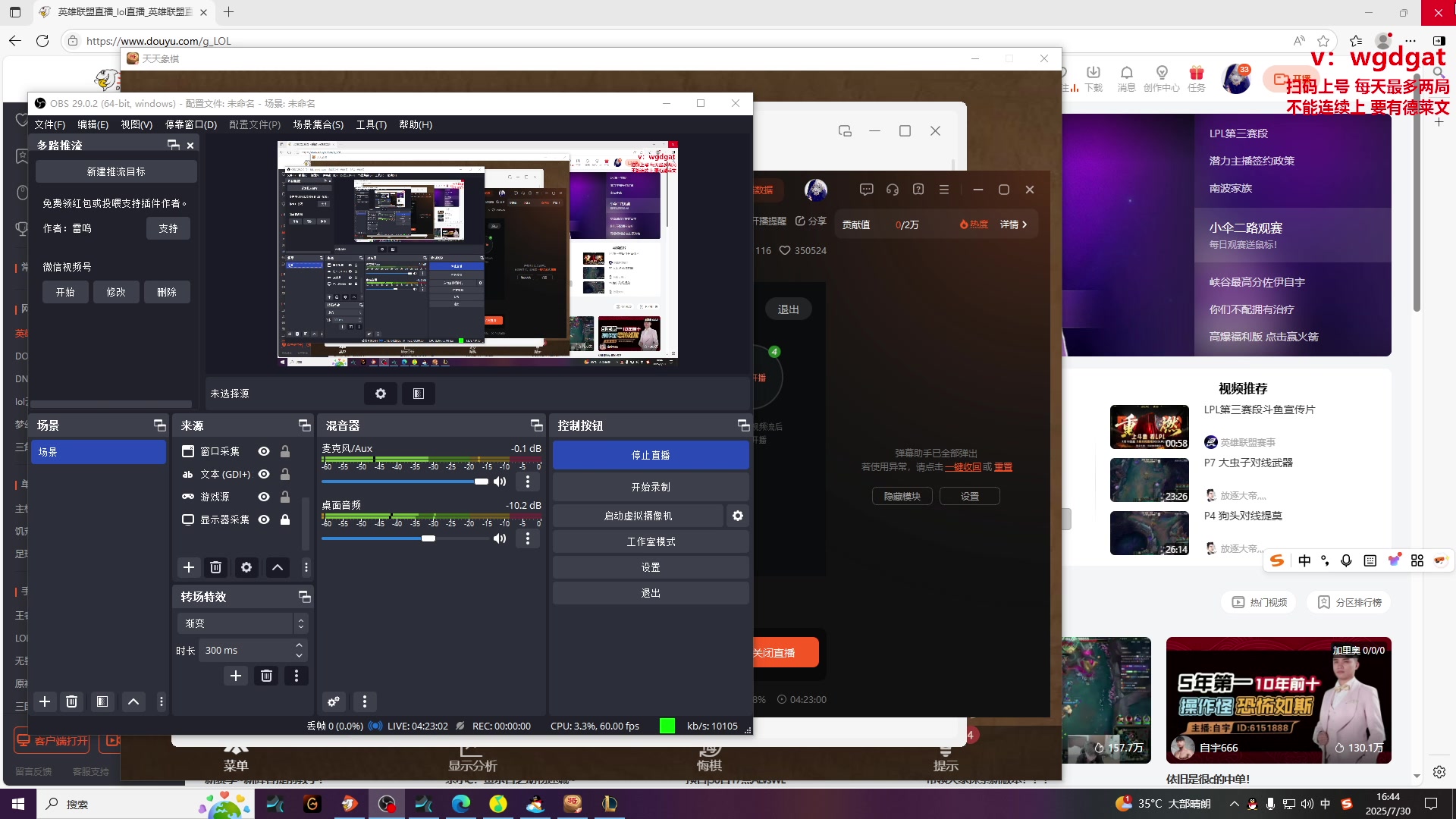Click 新建推流目标 in the multi-stream panel
Image resolution: width=1456 pixels, height=819 pixels.
click(116, 171)
